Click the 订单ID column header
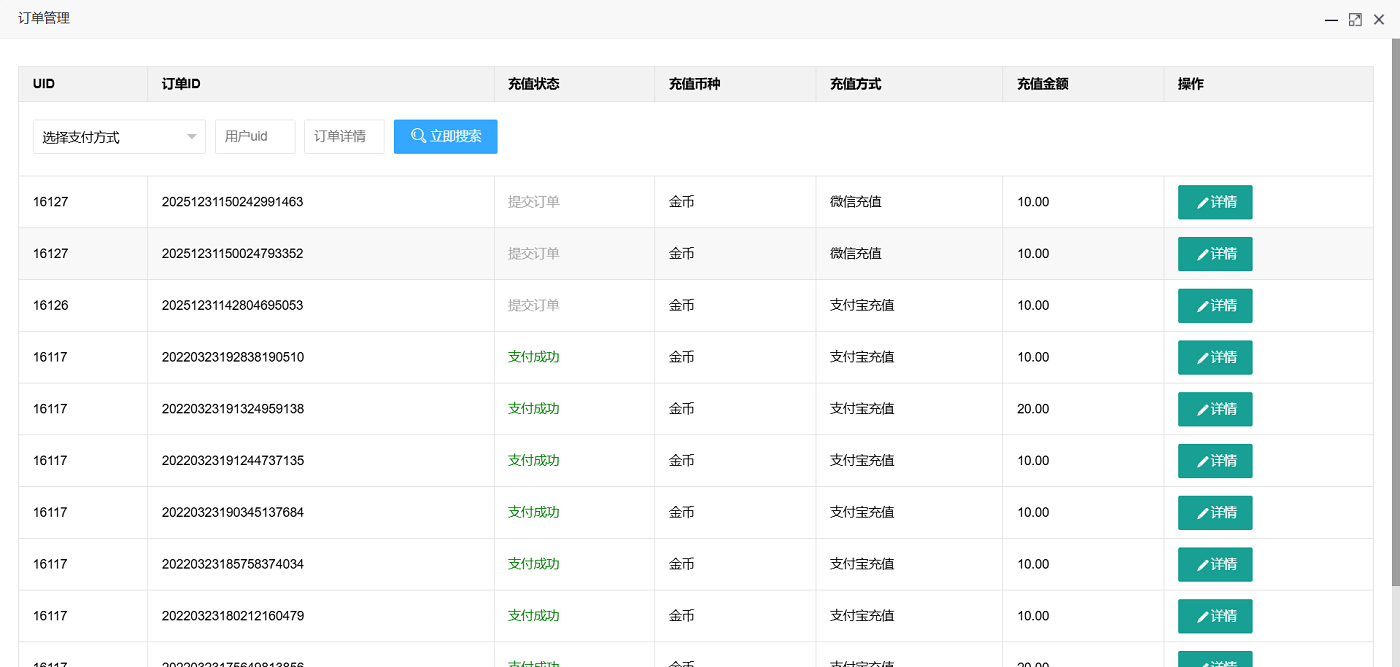 (x=181, y=84)
